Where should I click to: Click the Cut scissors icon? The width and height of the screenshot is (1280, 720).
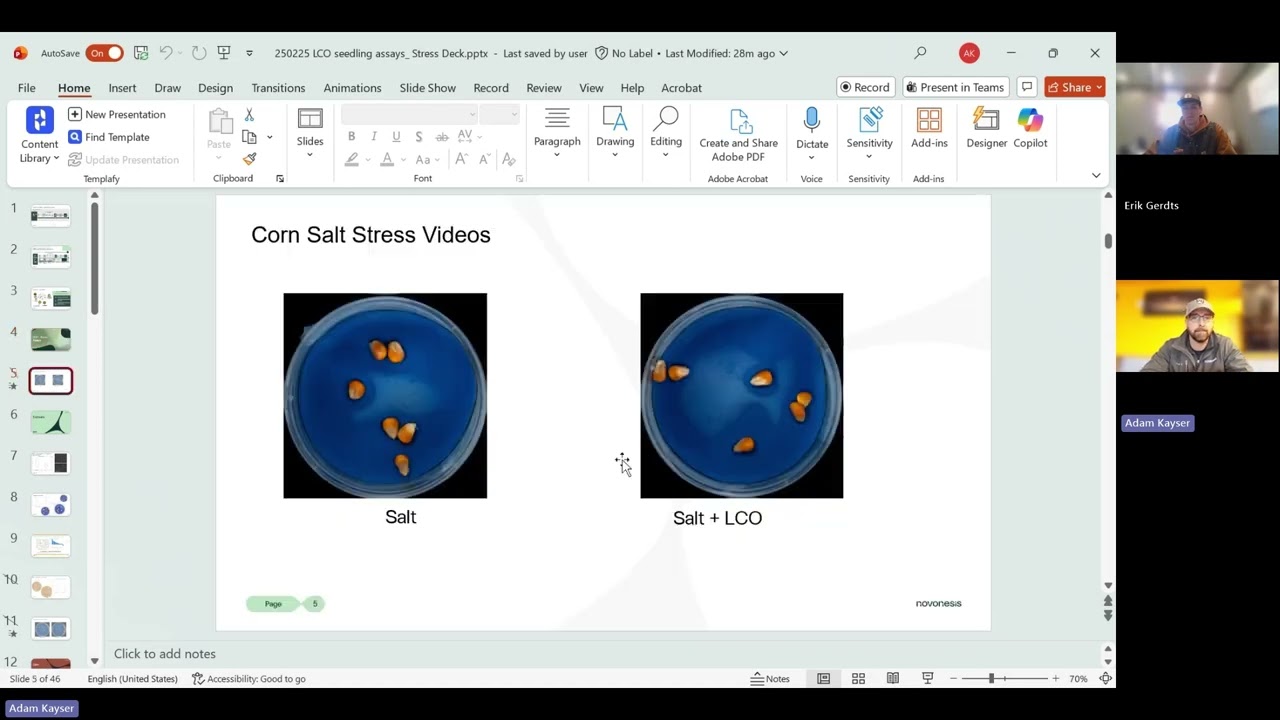(249, 115)
